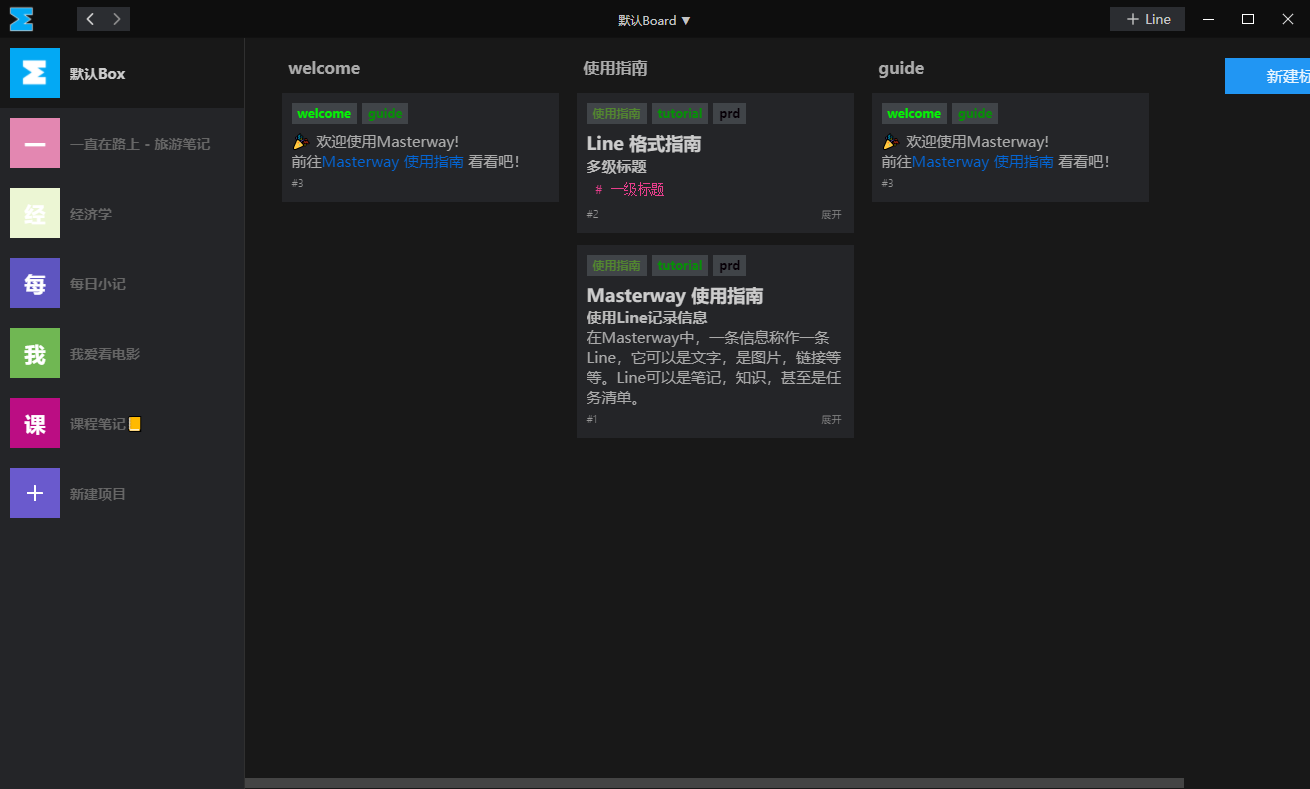Click the 使用Line记录信息 subheading
Viewport: 1310px width, 789px height.
pyautogui.click(x=647, y=318)
